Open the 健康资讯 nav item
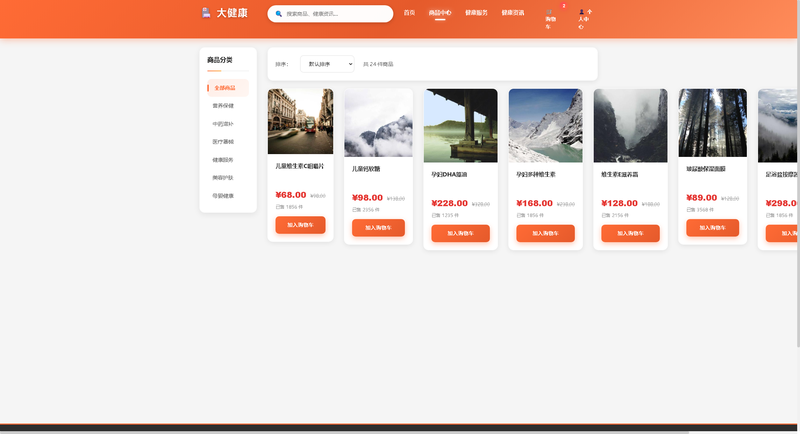 pyautogui.click(x=513, y=13)
